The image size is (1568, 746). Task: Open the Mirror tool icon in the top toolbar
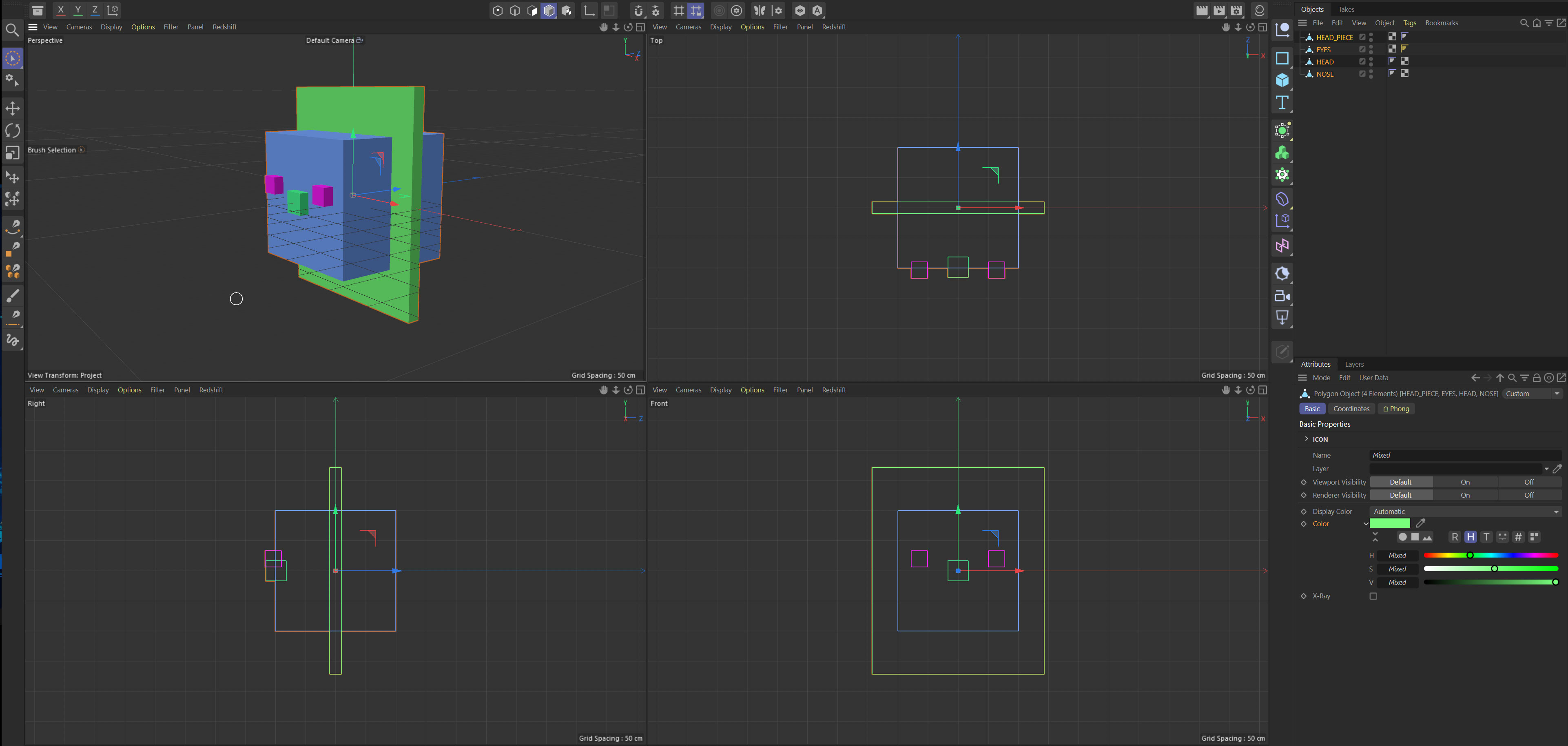pos(760,10)
